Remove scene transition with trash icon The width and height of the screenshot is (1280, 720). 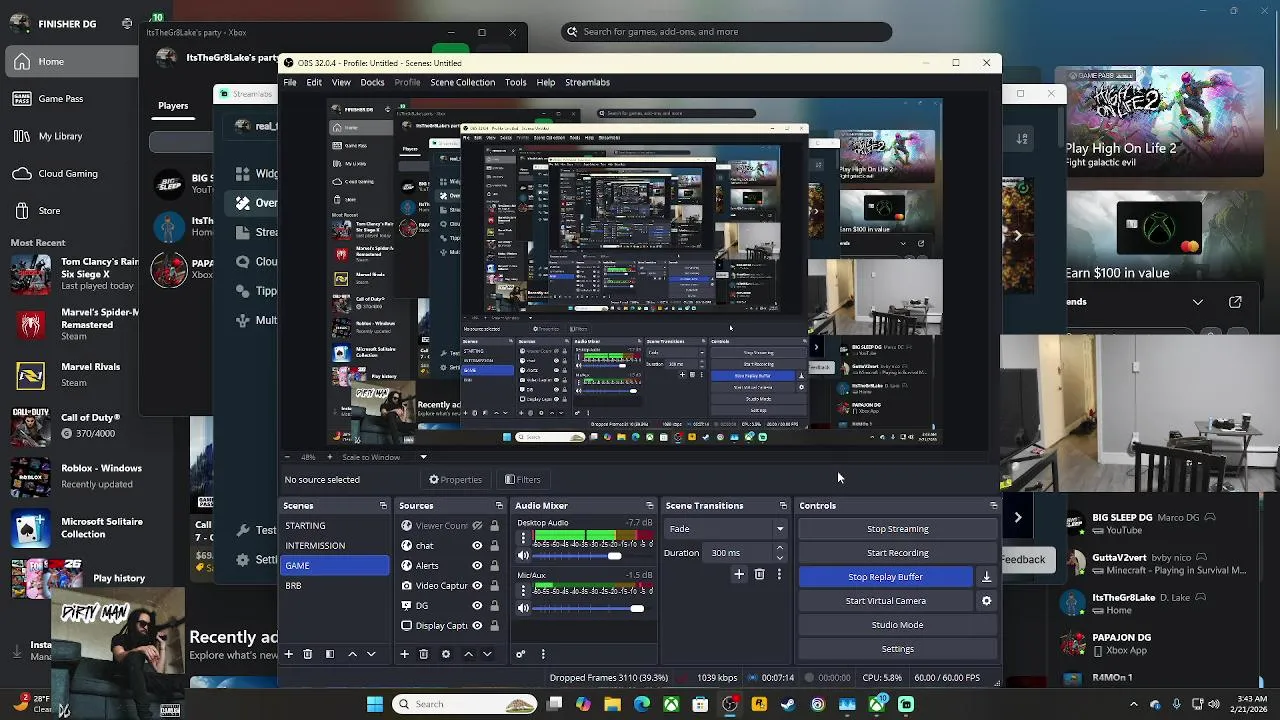(760, 574)
